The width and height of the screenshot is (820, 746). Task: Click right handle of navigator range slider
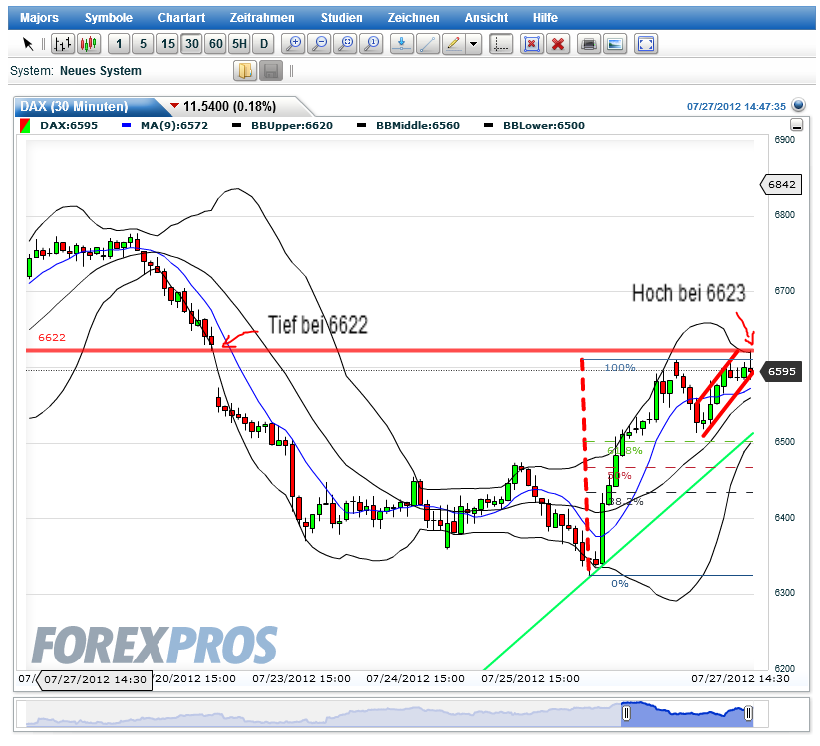tap(748, 713)
